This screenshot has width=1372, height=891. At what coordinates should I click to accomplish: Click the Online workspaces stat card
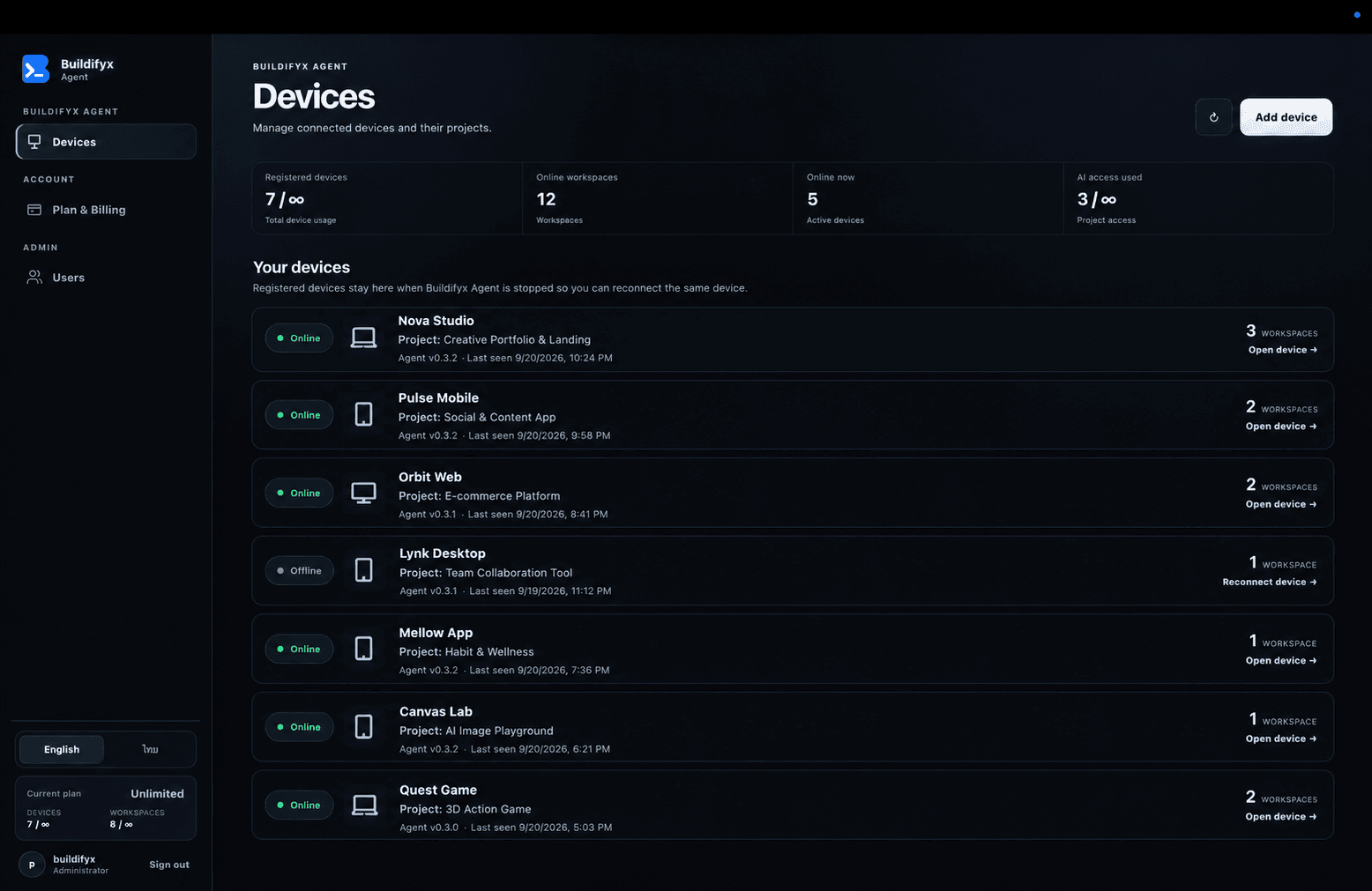[658, 198]
